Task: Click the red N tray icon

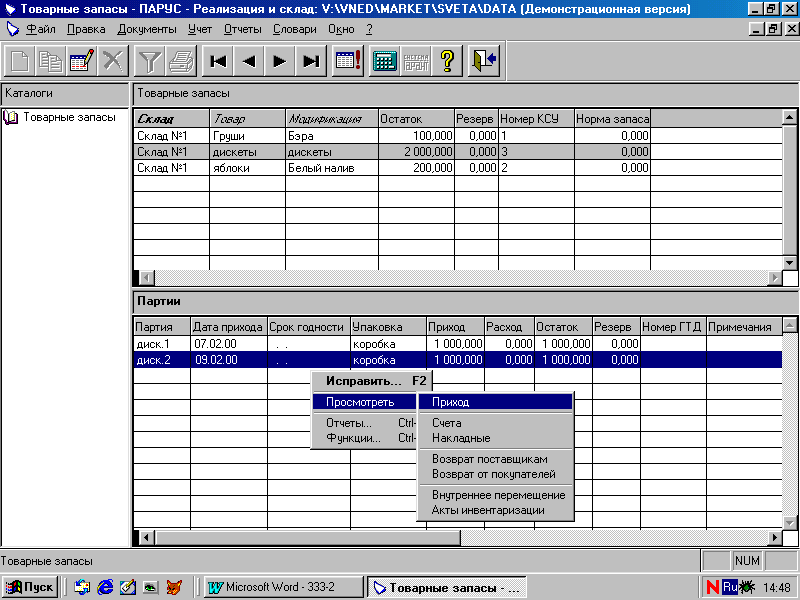Action: click(x=713, y=587)
